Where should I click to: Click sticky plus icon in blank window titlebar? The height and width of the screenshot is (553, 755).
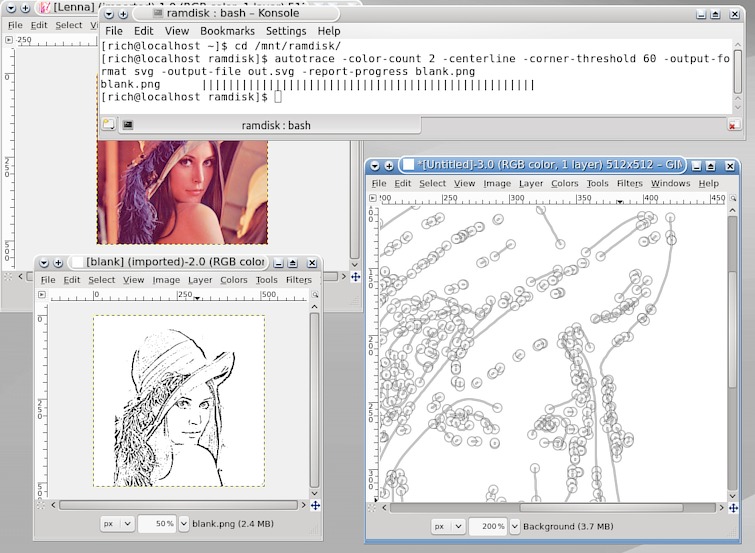coord(58,263)
